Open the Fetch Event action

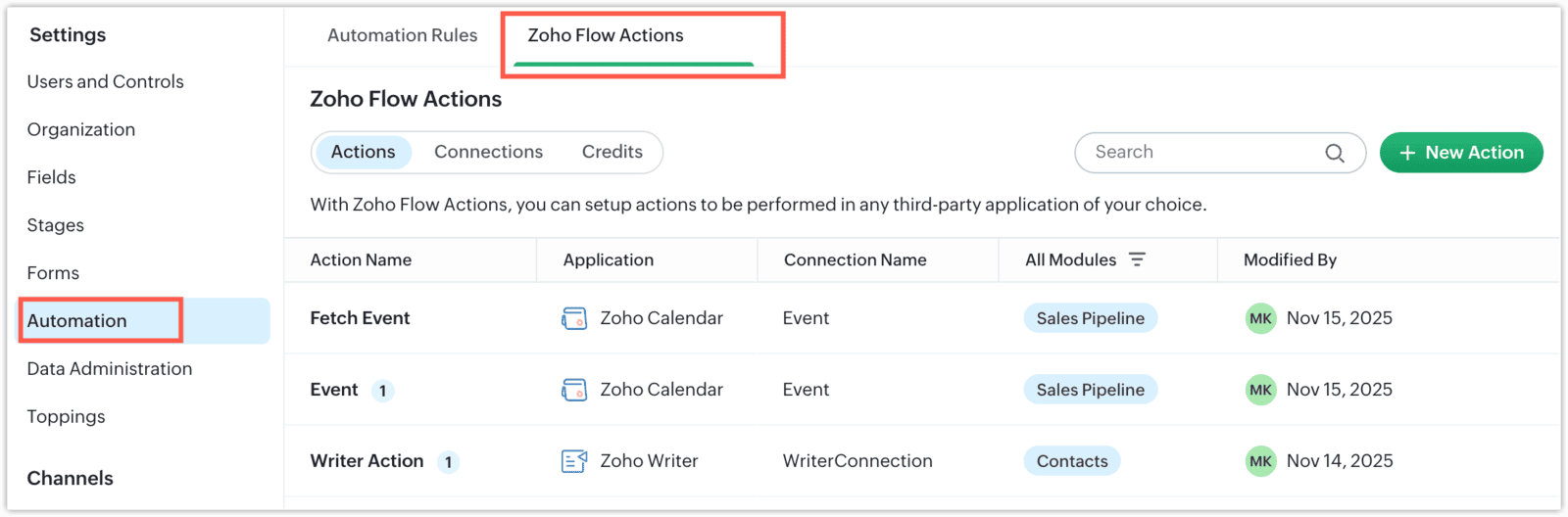click(x=360, y=318)
